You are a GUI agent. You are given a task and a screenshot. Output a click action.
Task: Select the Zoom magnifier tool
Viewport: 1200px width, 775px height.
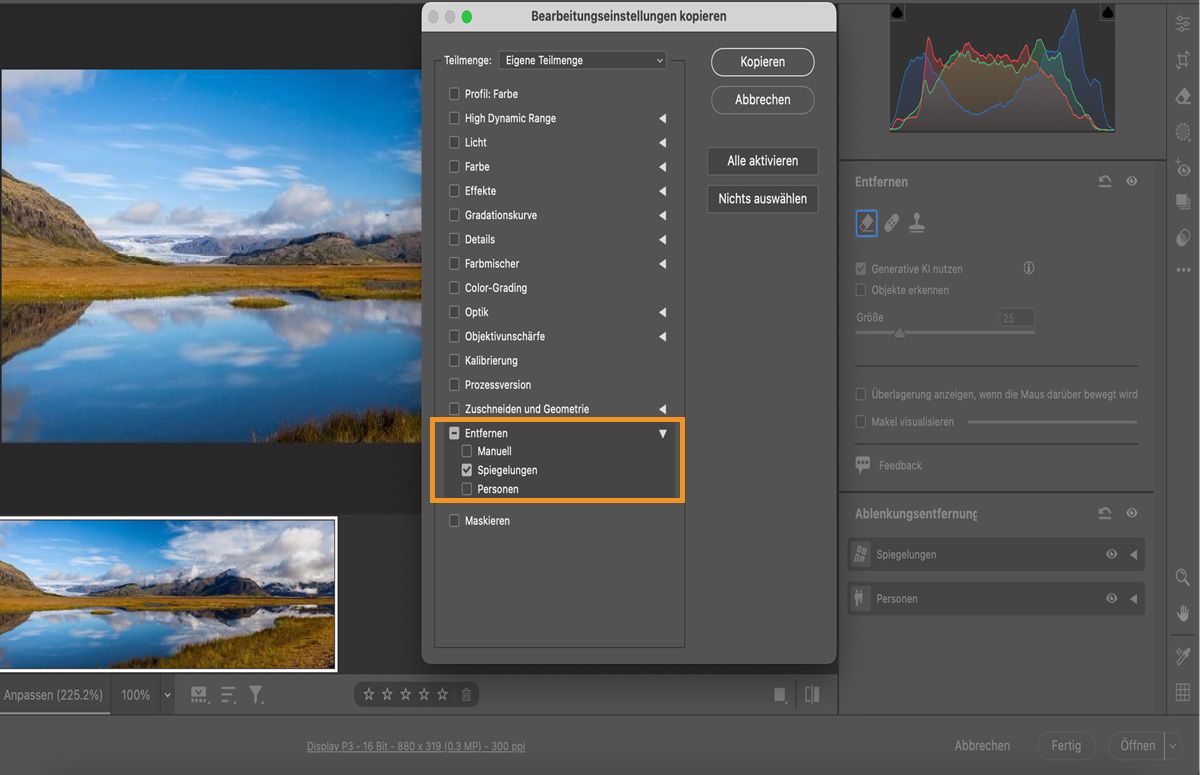click(x=1183, y=577)
